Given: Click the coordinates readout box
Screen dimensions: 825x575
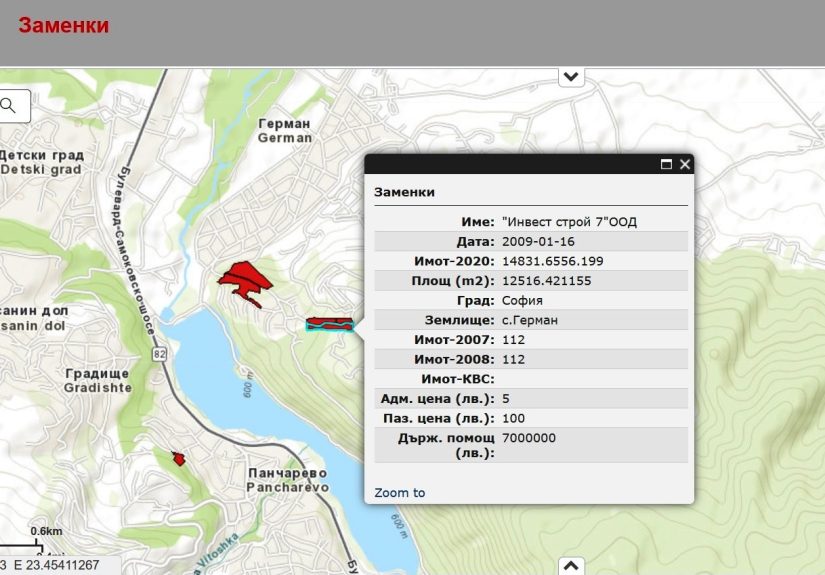Looking at the screenshot, I should point(60,566).
